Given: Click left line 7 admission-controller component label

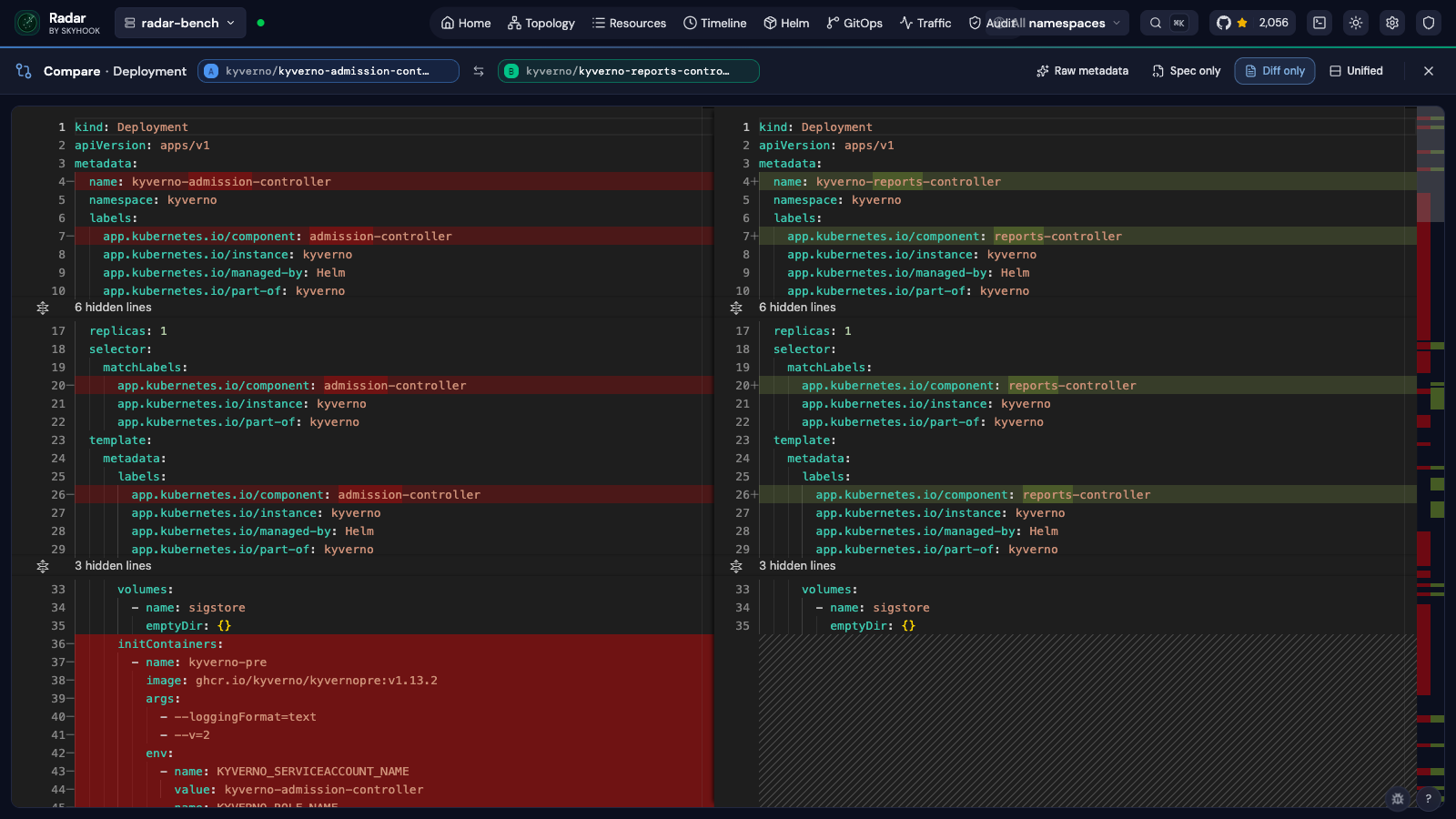Looking at the screenshot, I should (278, 237).
